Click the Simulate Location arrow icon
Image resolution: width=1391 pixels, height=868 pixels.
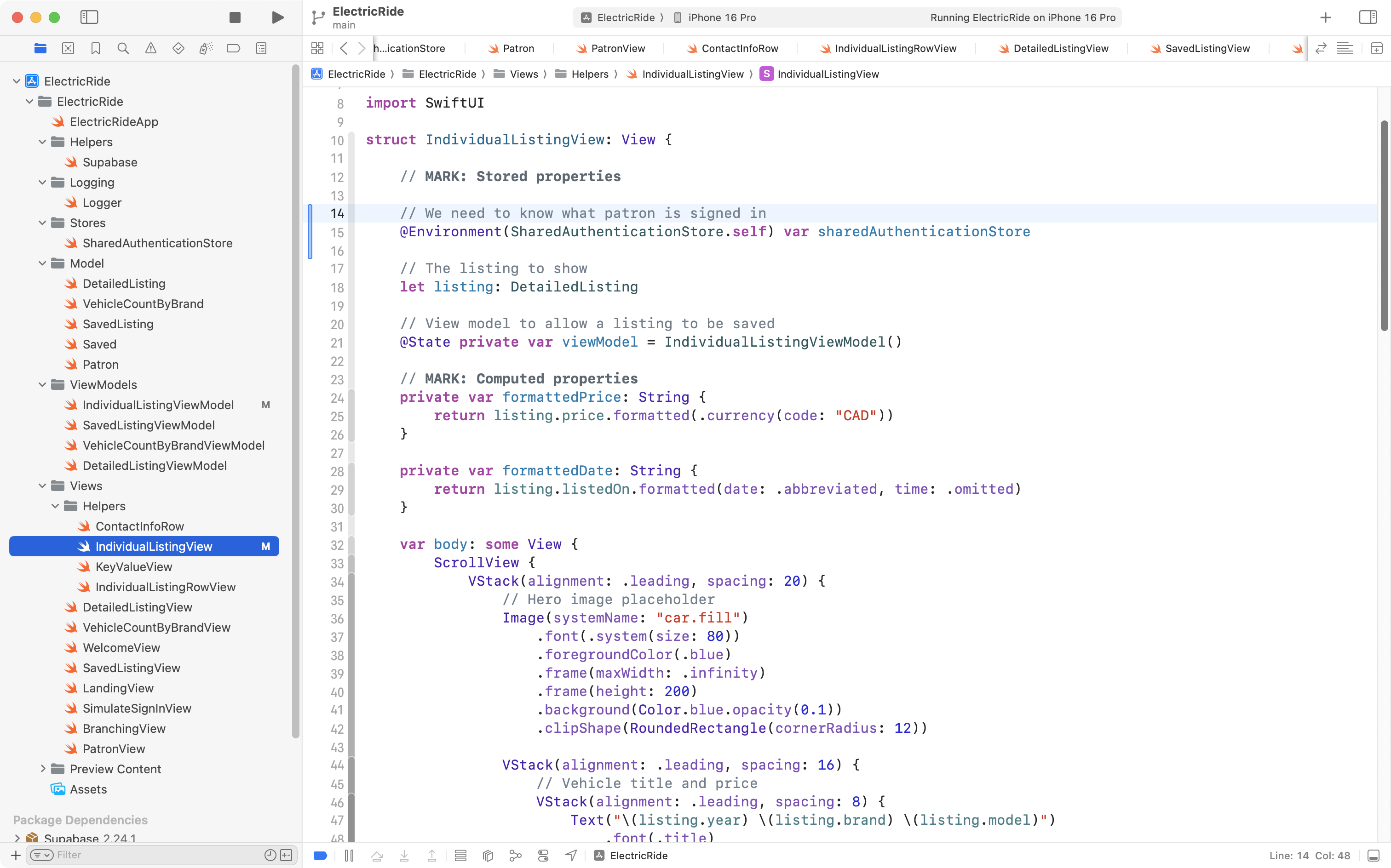pos(571,856)
